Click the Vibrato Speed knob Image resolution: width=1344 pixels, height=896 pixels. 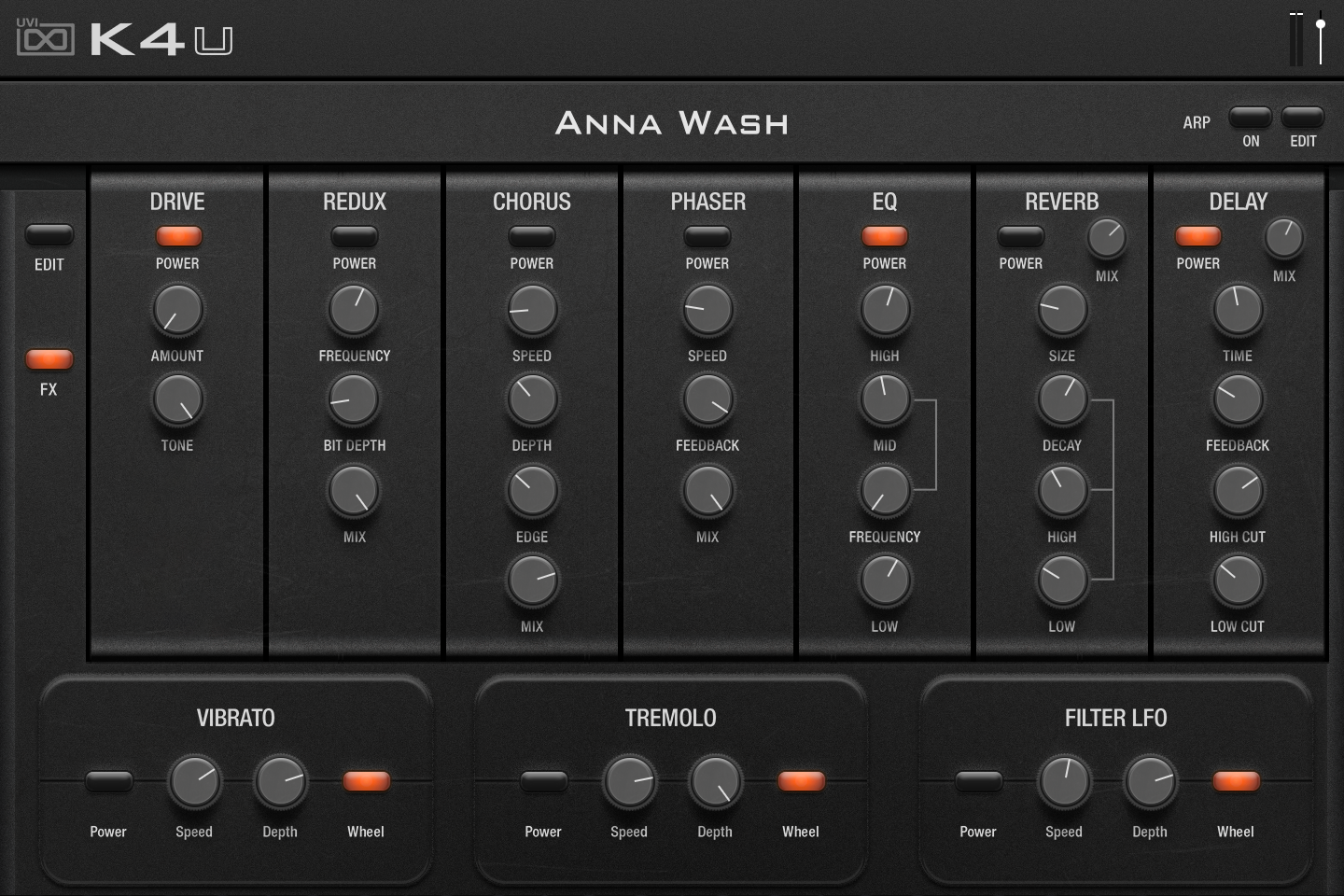point(194,781)
